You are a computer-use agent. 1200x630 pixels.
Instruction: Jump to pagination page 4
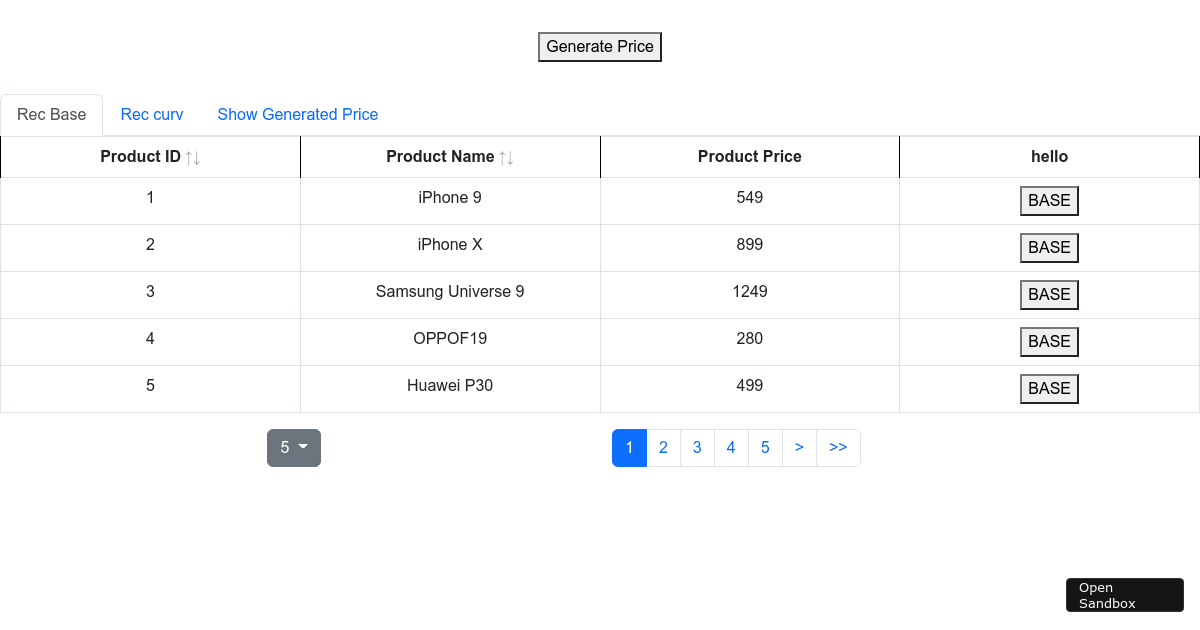point(731,448)
